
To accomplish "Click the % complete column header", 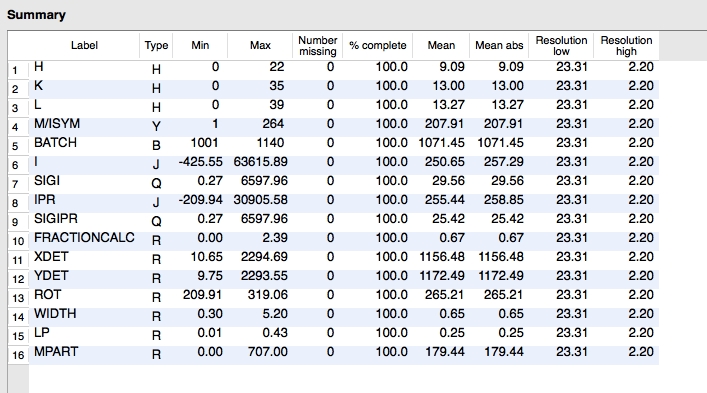I will [x=378, y=46].
